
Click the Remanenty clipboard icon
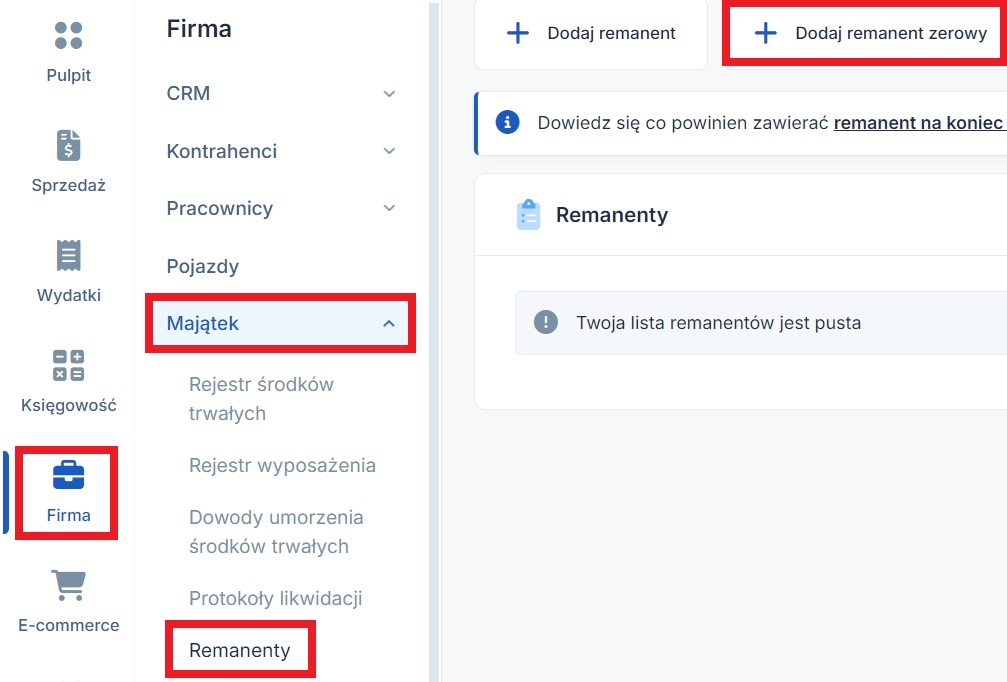coord(528,215)
